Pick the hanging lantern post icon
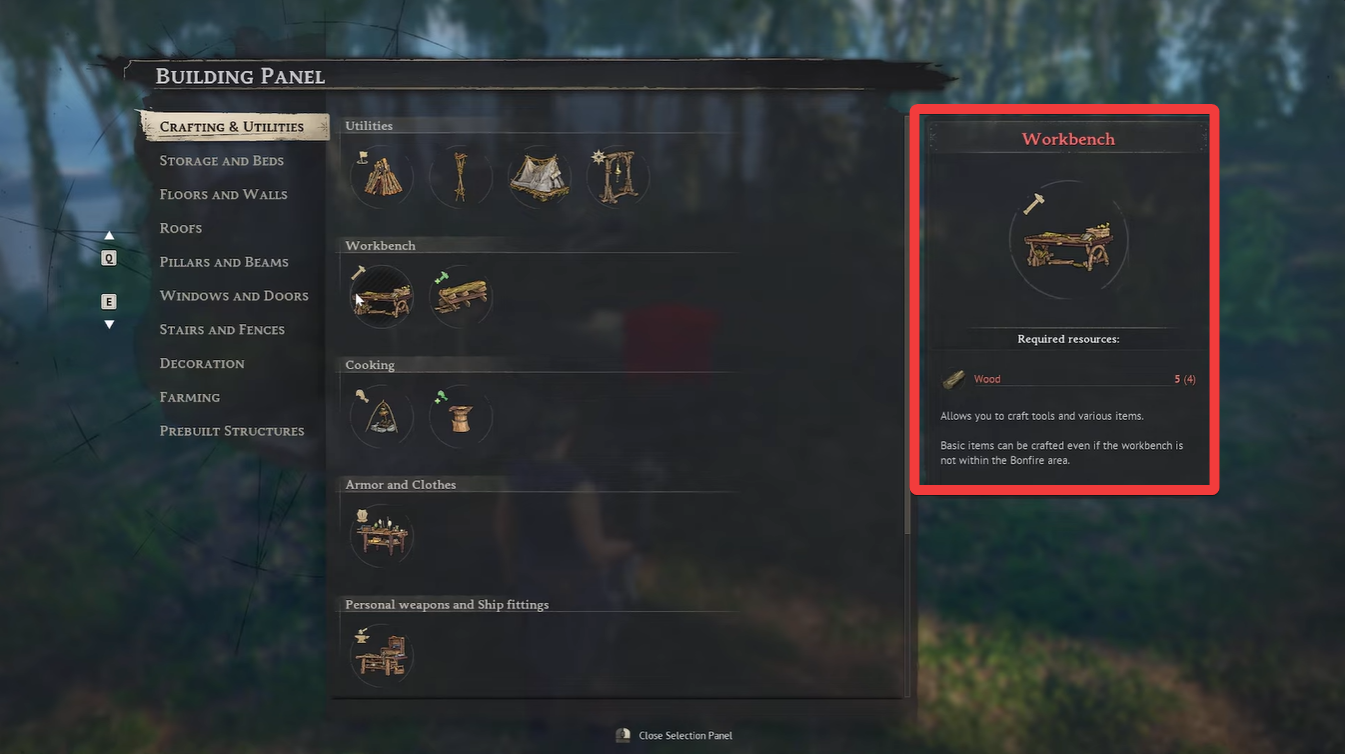 coord(619,177)
